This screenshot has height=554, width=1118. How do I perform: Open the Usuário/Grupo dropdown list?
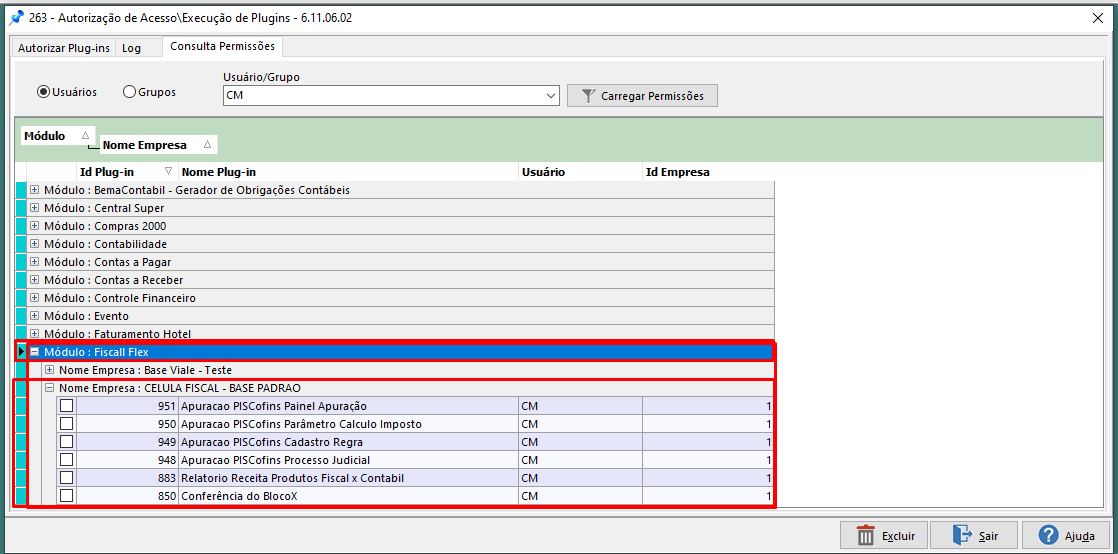coord(550,96)
